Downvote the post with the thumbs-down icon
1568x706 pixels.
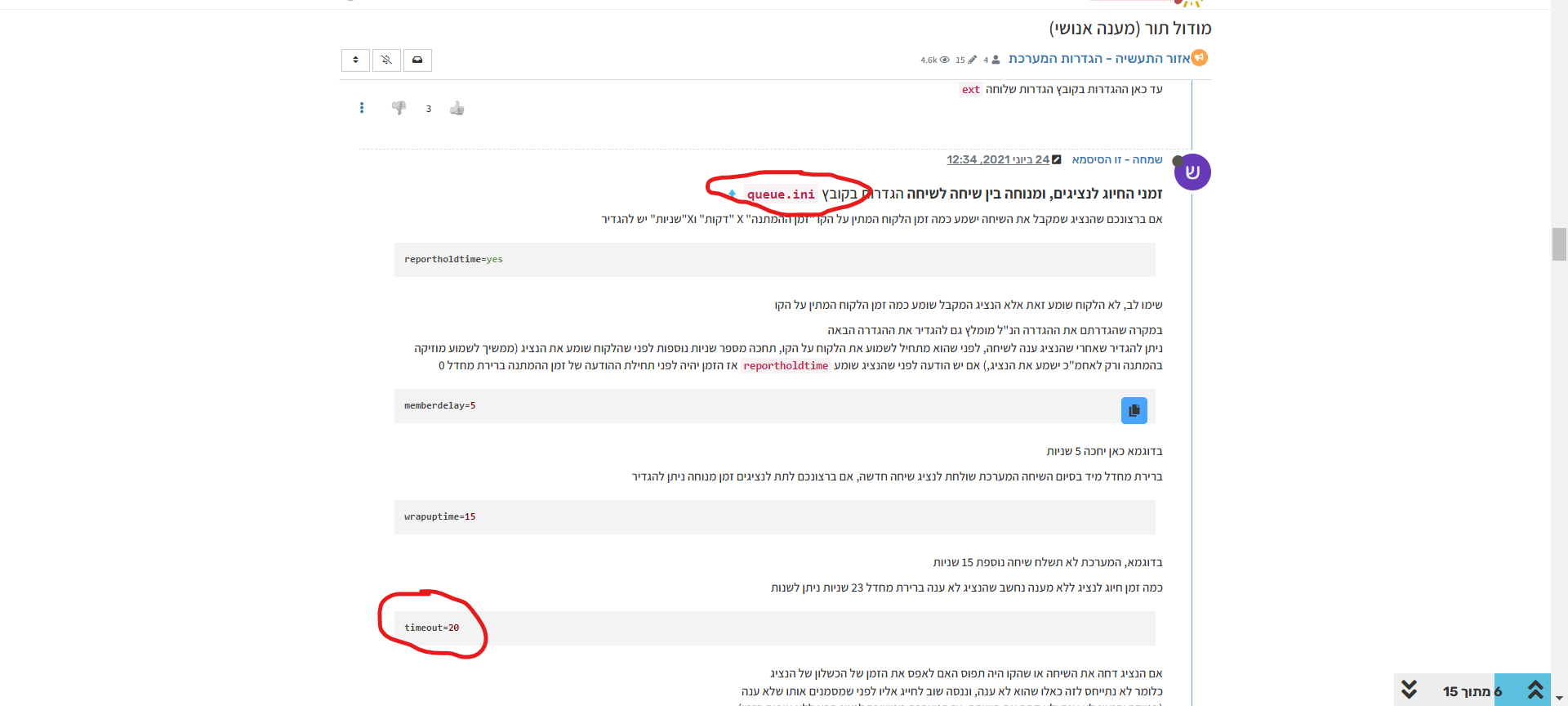[x=399, y=108]
